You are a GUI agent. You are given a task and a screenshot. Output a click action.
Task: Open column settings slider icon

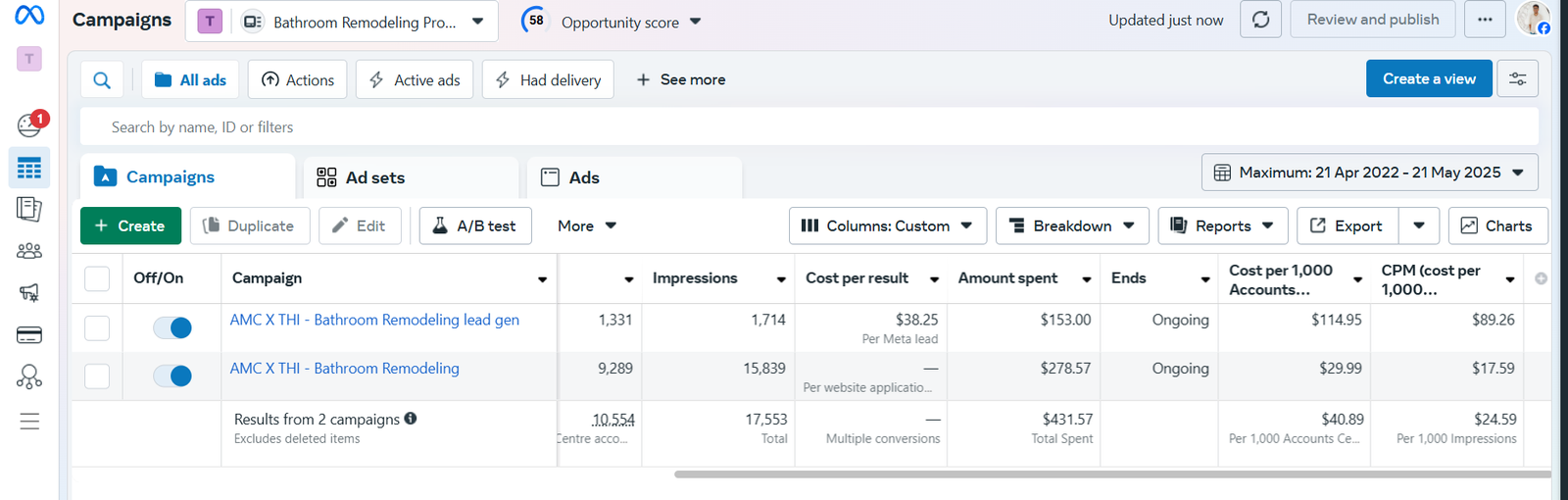tap(1517, 79)
